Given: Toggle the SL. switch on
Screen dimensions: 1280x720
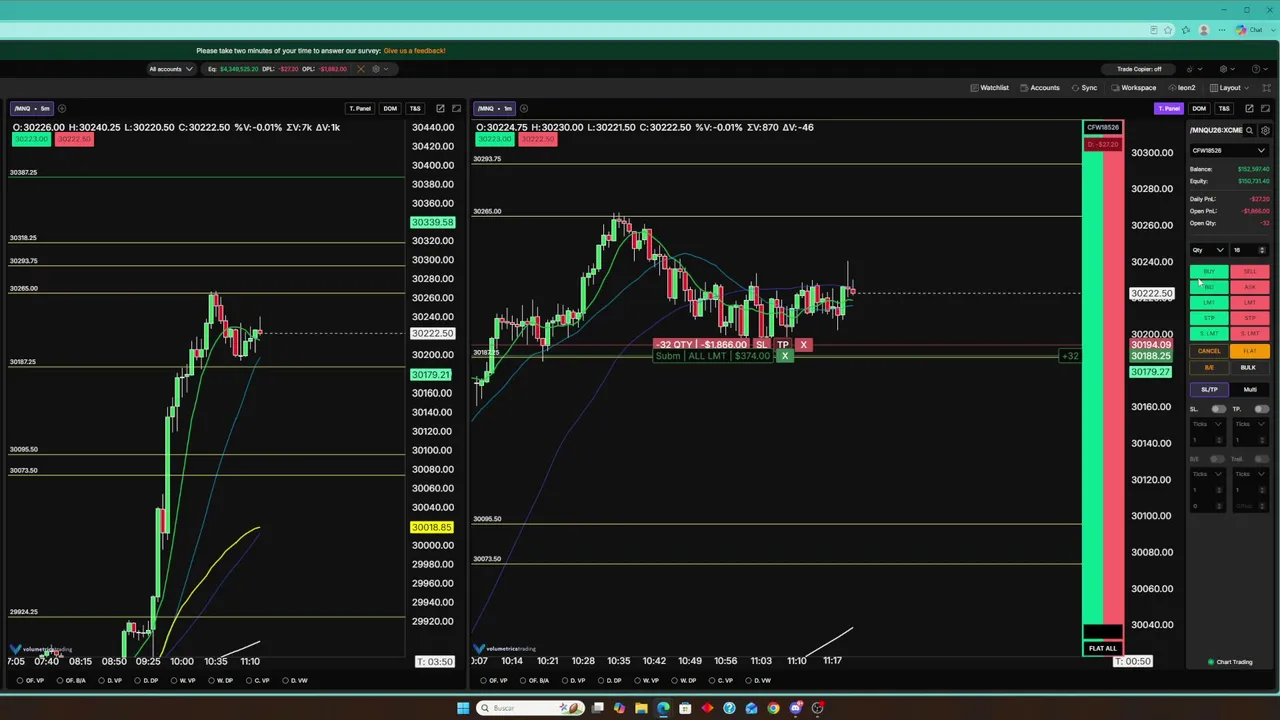Looking at the screenshot, I should tap(1218, 409).
